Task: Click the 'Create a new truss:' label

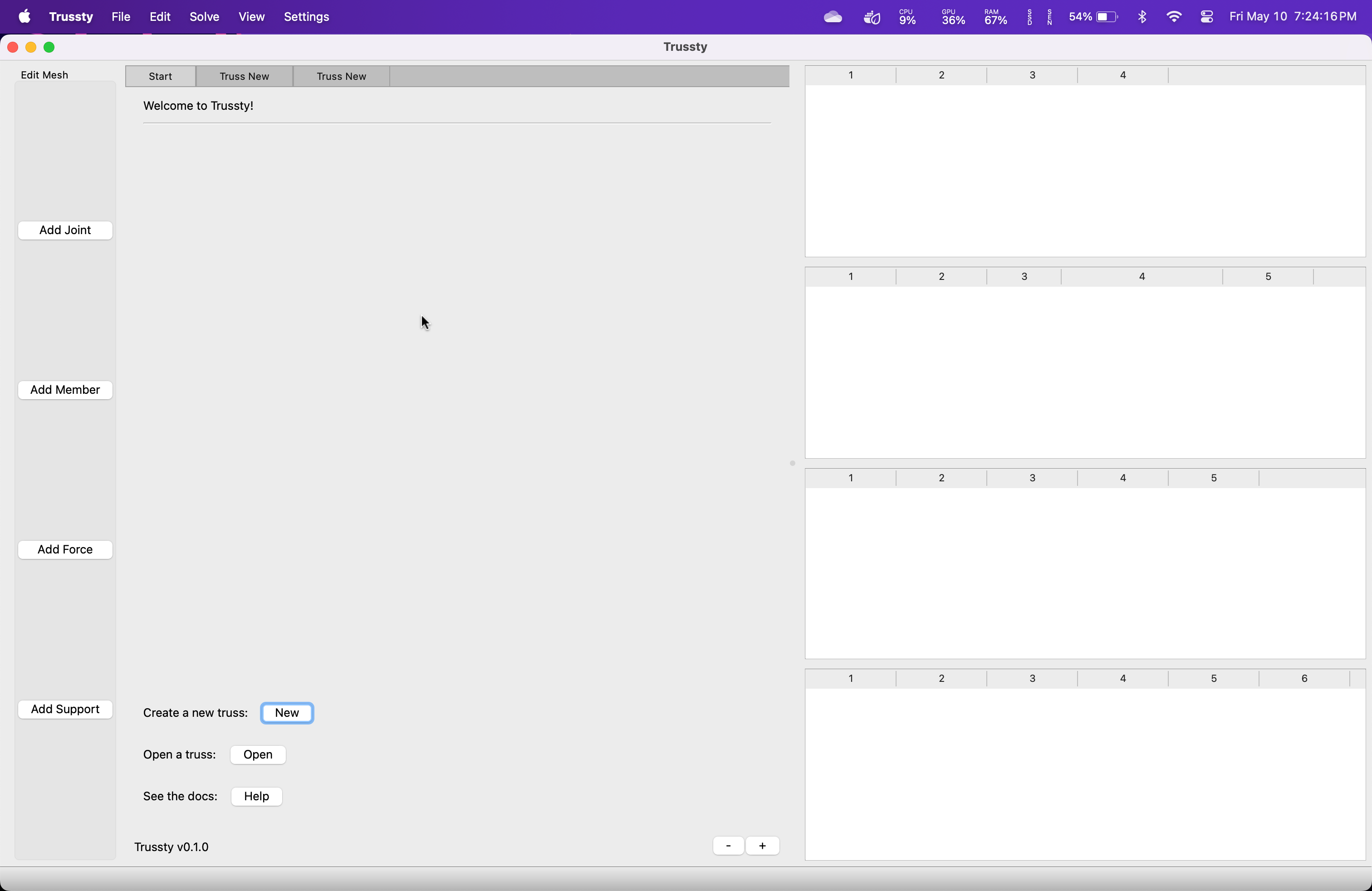Action: (196, 713)
